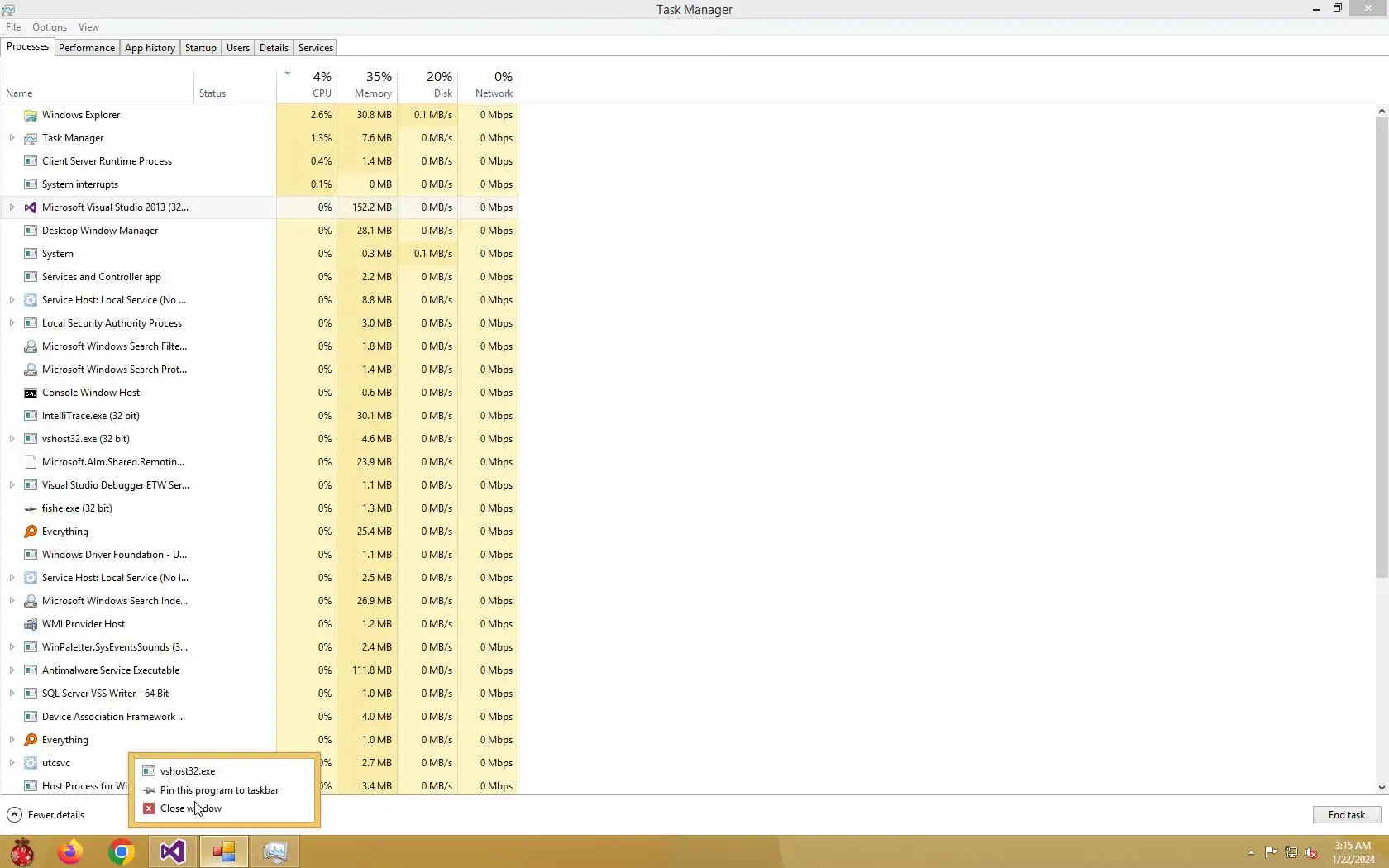The image size is (1389, 868).
Task: Sort processes by the CPU column
Action: click(x=307, y=84)
